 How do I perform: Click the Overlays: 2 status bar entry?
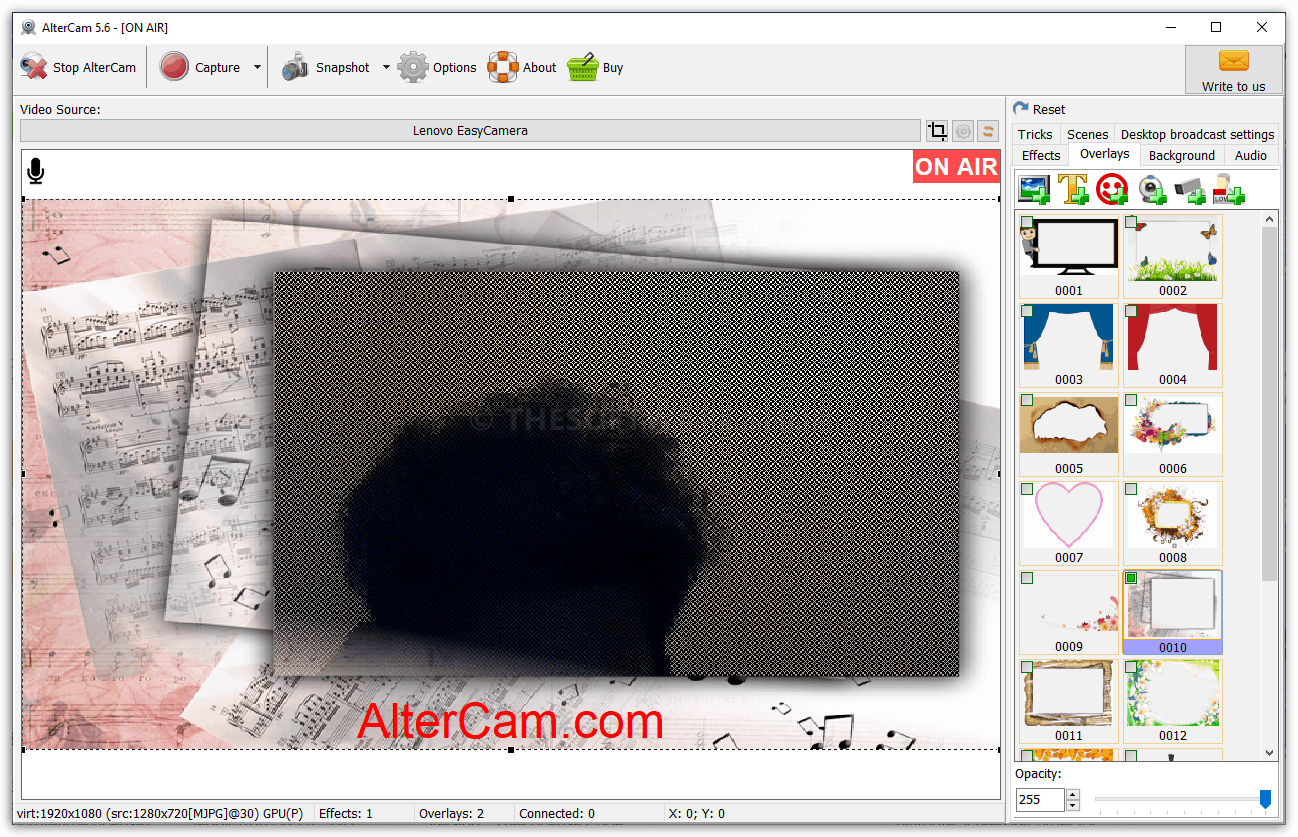click(451, 814)
